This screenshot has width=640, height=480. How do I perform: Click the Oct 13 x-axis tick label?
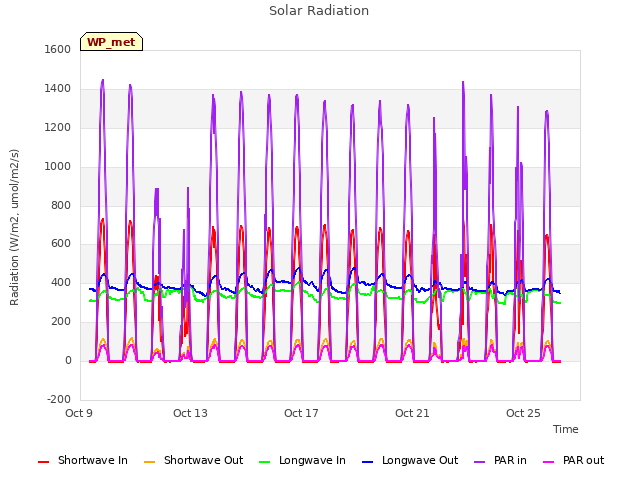pyautogui.click(x=190, y=413)
